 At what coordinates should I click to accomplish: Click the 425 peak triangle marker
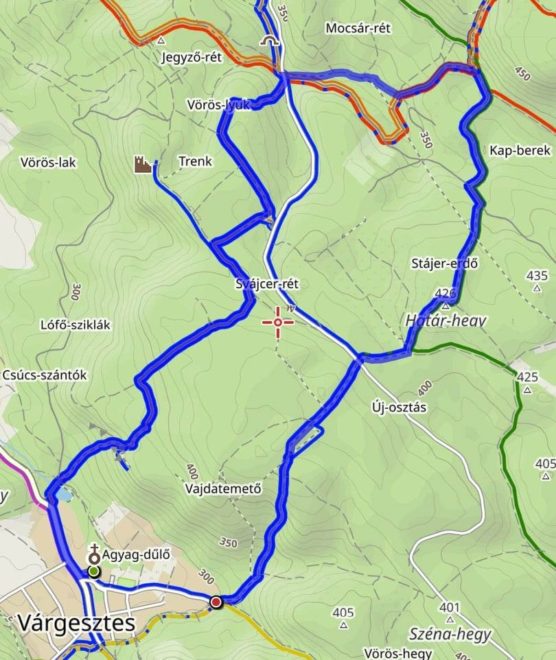tap(527, 390)
